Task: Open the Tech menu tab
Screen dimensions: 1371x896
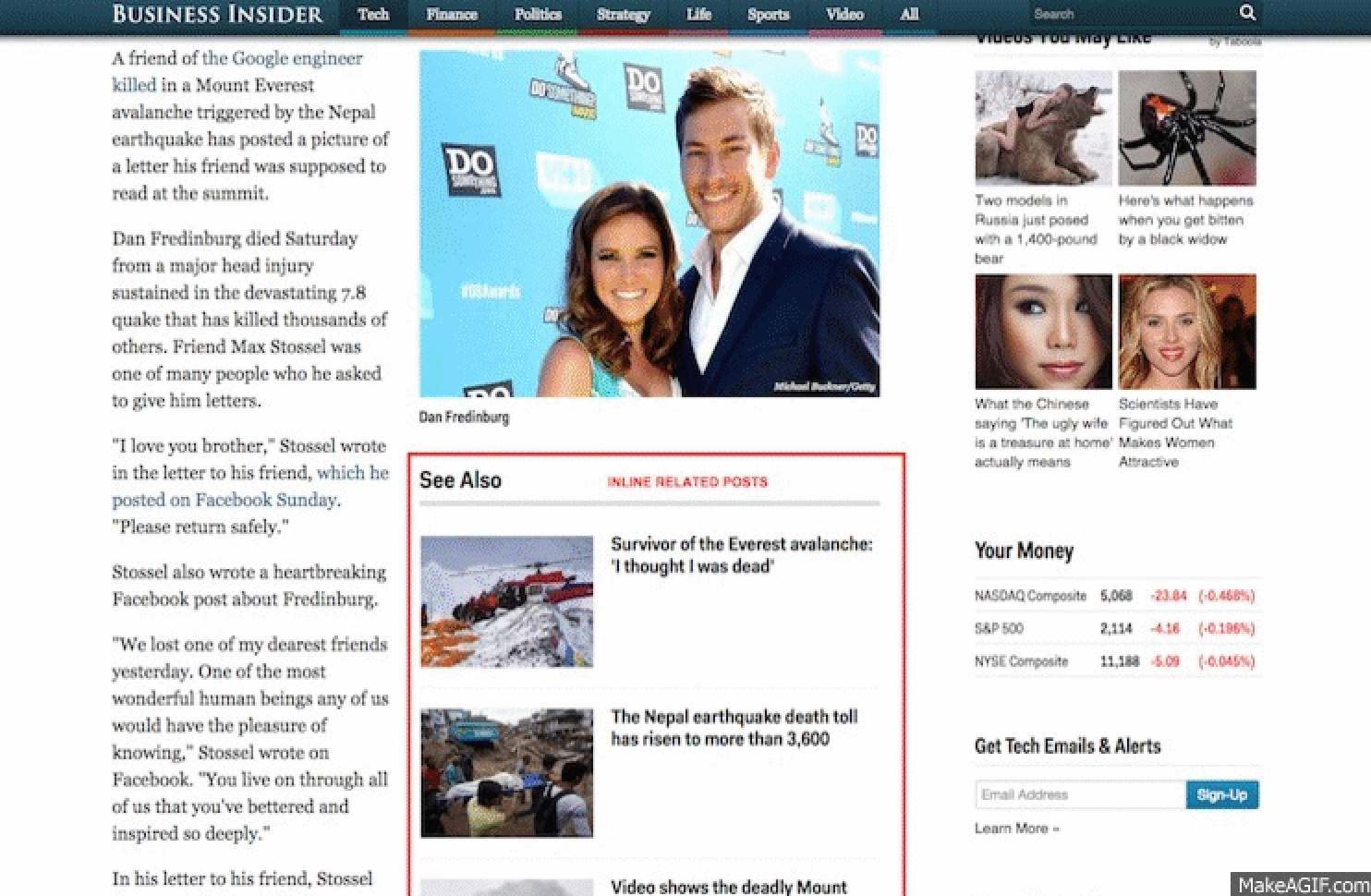Action: (373, 14)
